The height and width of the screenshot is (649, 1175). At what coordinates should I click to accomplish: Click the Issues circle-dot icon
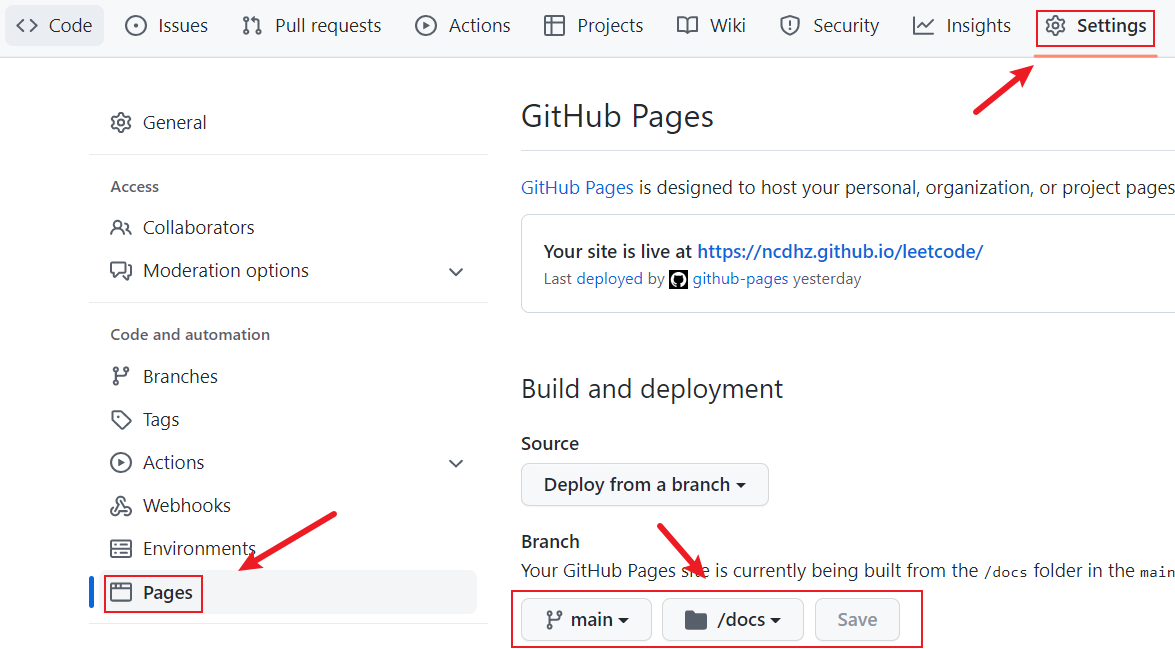[136, 25]
